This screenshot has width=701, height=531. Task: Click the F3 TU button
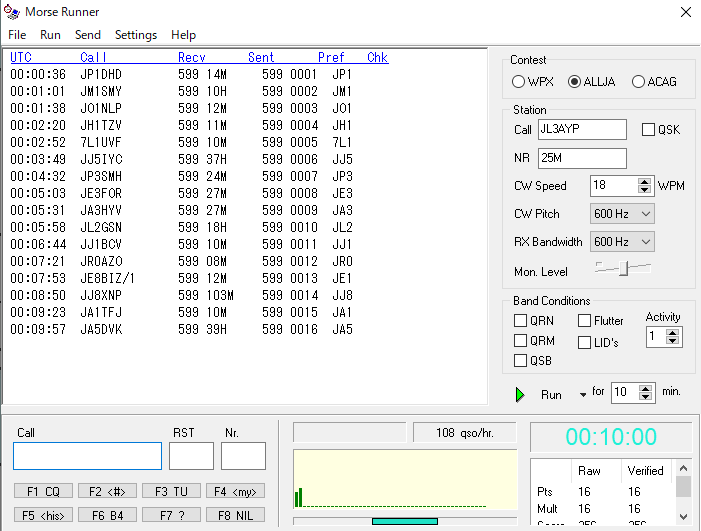(x=171, y=491)
